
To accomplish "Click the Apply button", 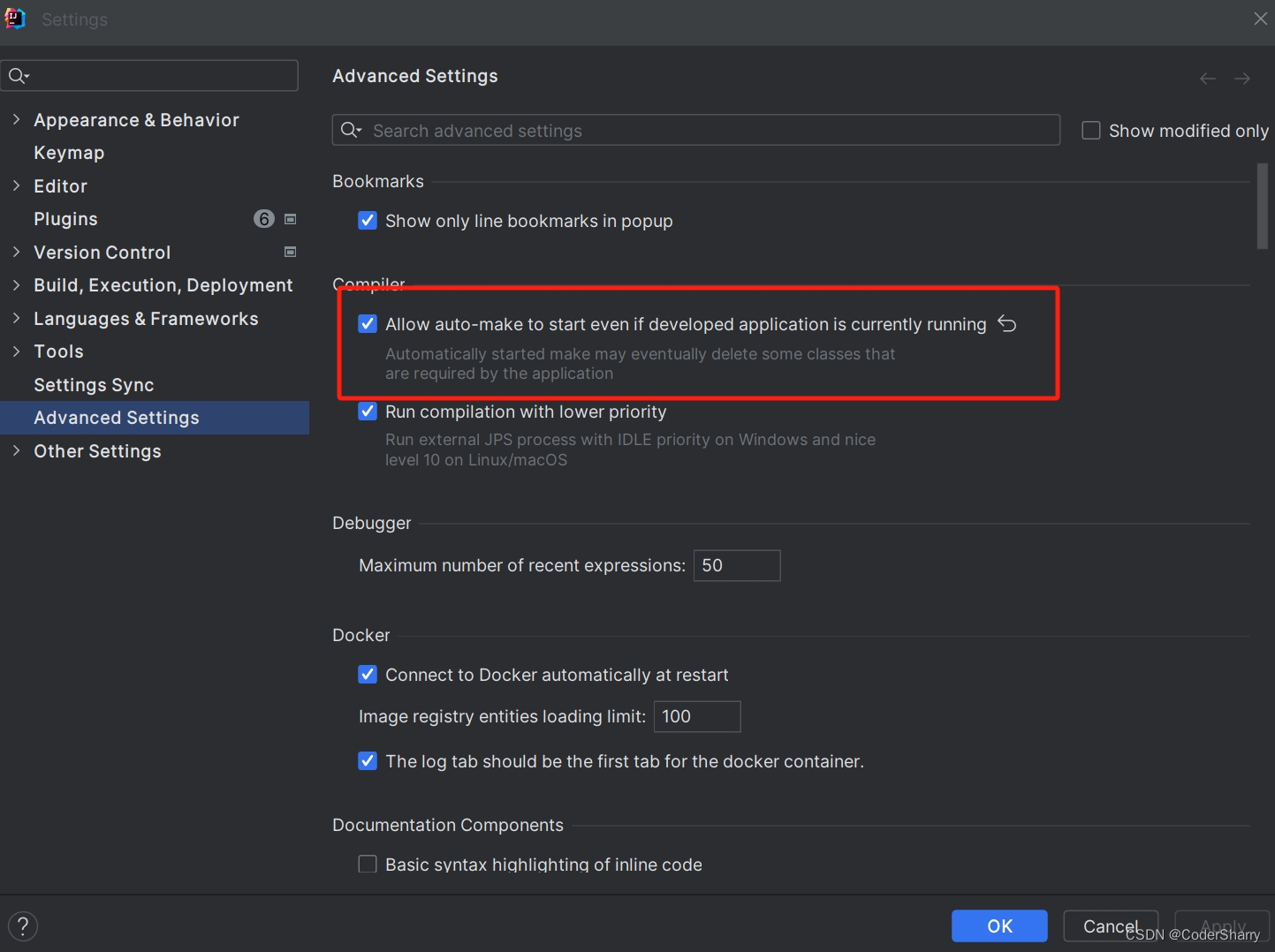I will click(1223, 926).
